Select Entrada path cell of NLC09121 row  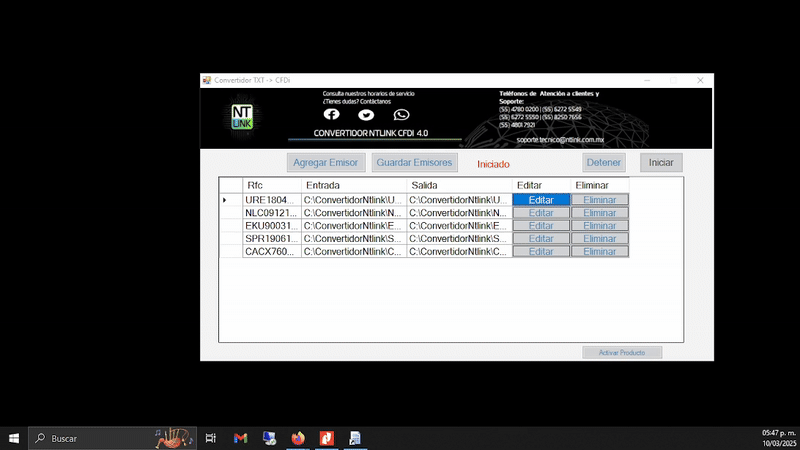coord(354,213)
